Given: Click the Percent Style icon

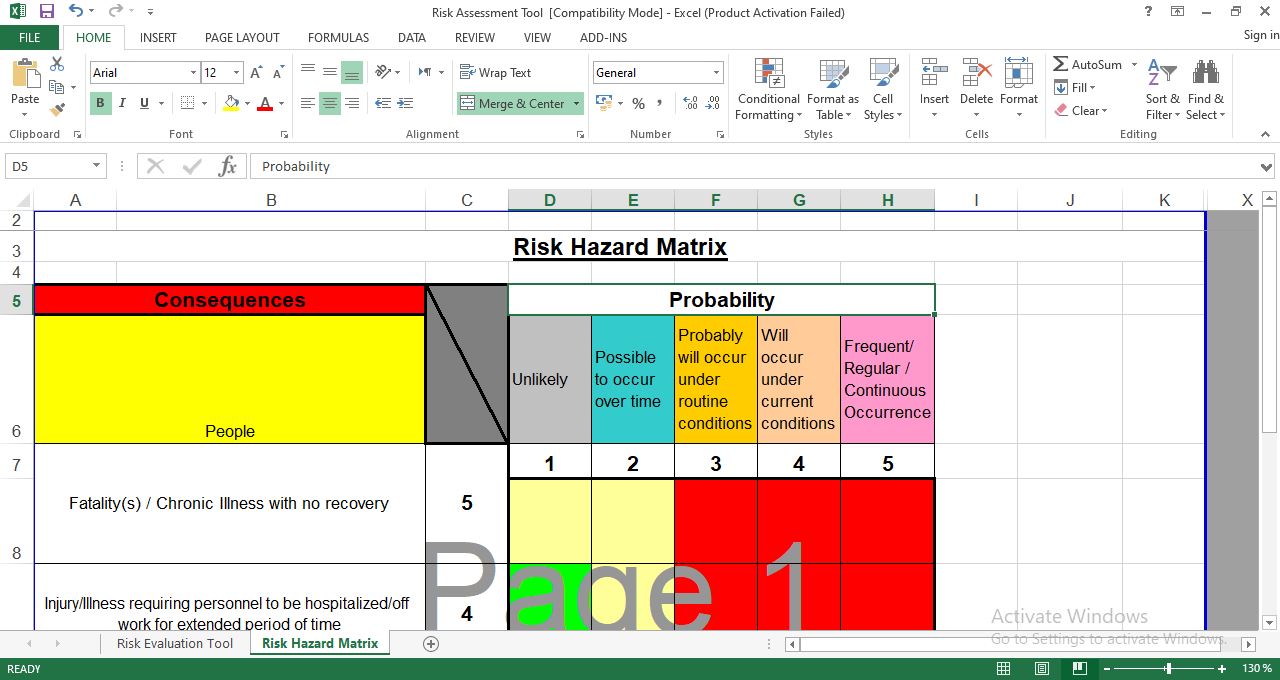Looking at the screenshot, I should pos(637,102).
